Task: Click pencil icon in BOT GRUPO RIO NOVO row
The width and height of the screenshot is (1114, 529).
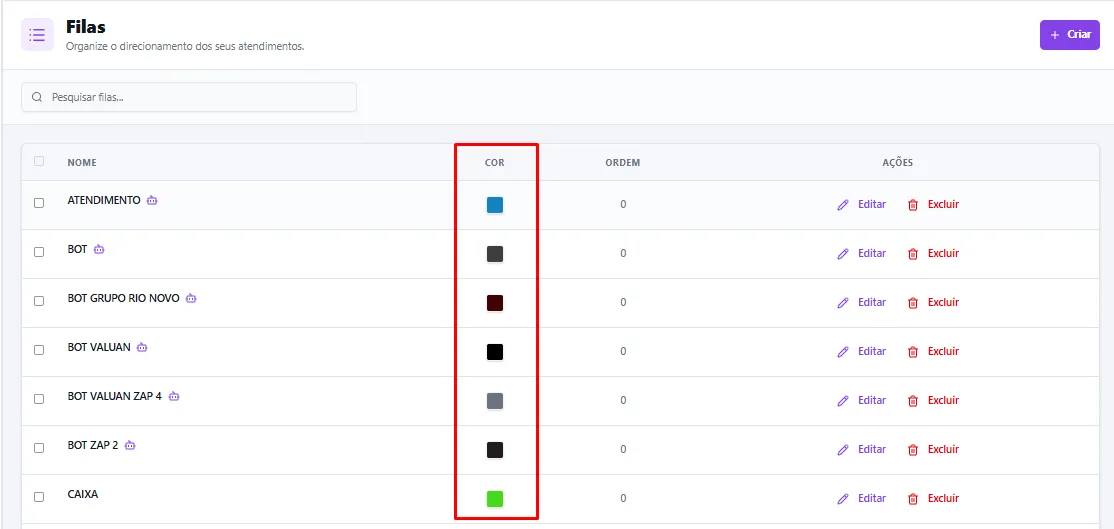Action: coord(843,302)
